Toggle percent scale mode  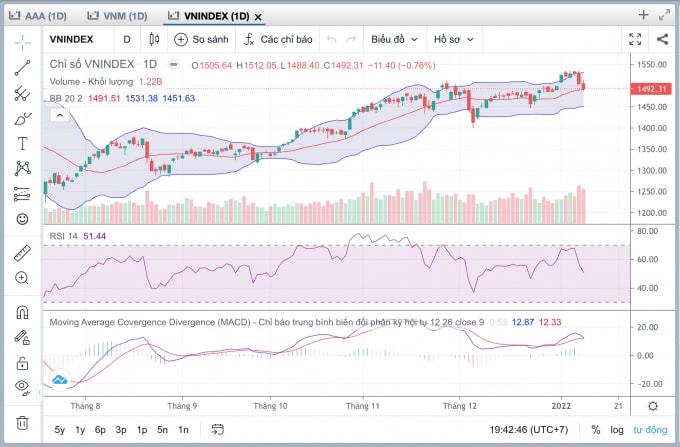point(595,430)
